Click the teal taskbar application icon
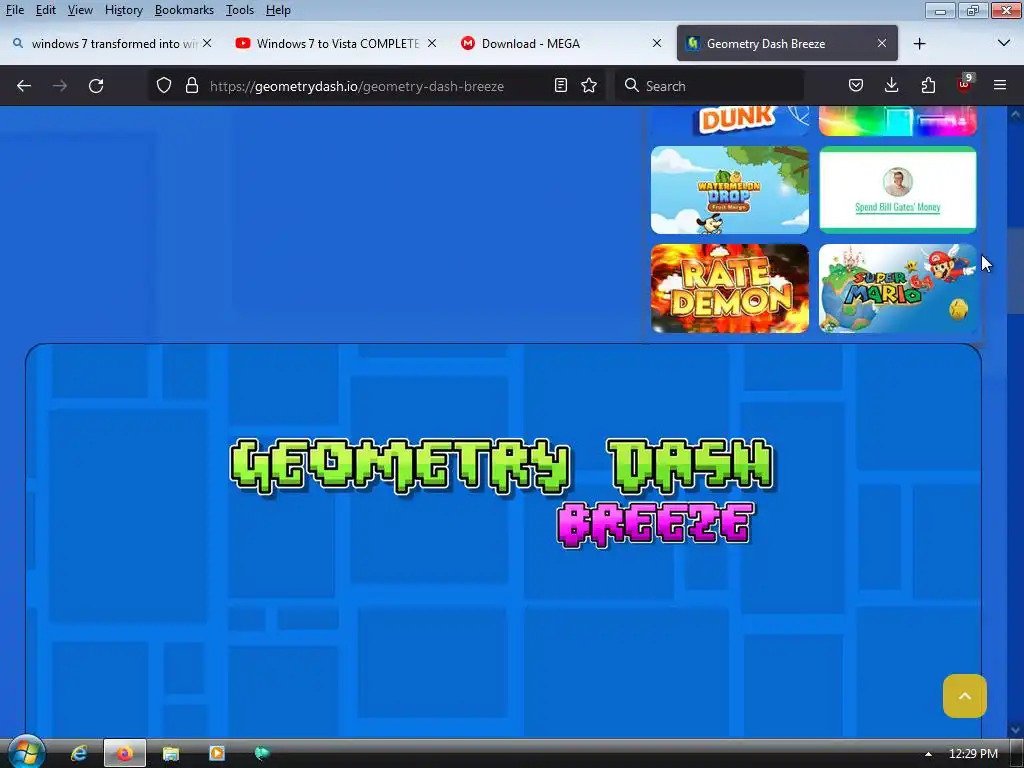The height and width of the screenshot is (768, 1024). [262, 754]
